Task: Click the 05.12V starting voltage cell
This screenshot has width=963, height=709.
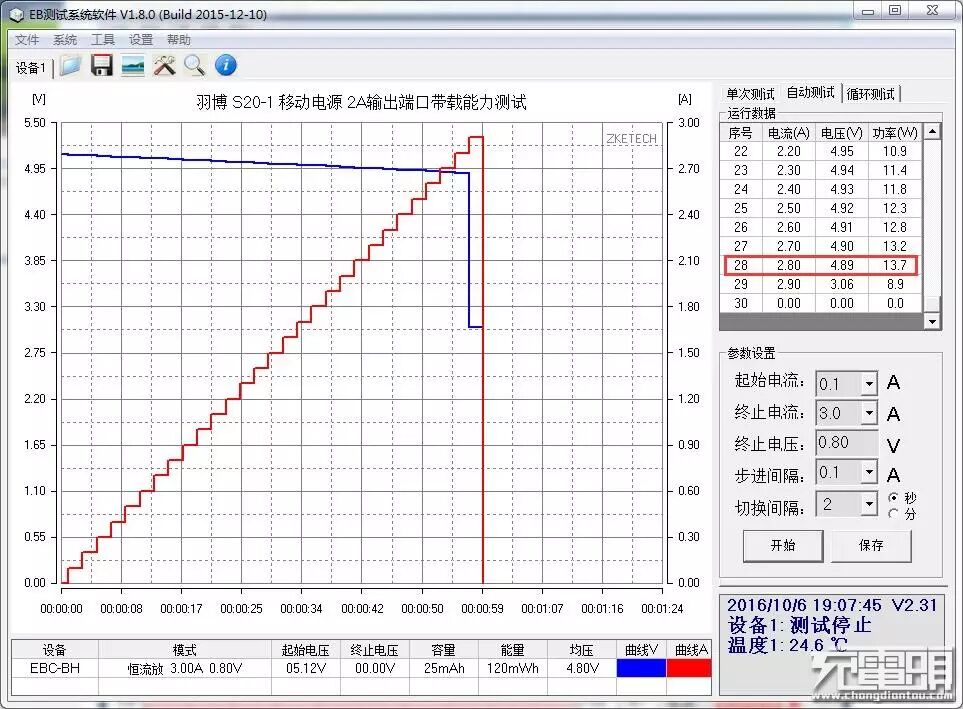Action: [306, 668]
